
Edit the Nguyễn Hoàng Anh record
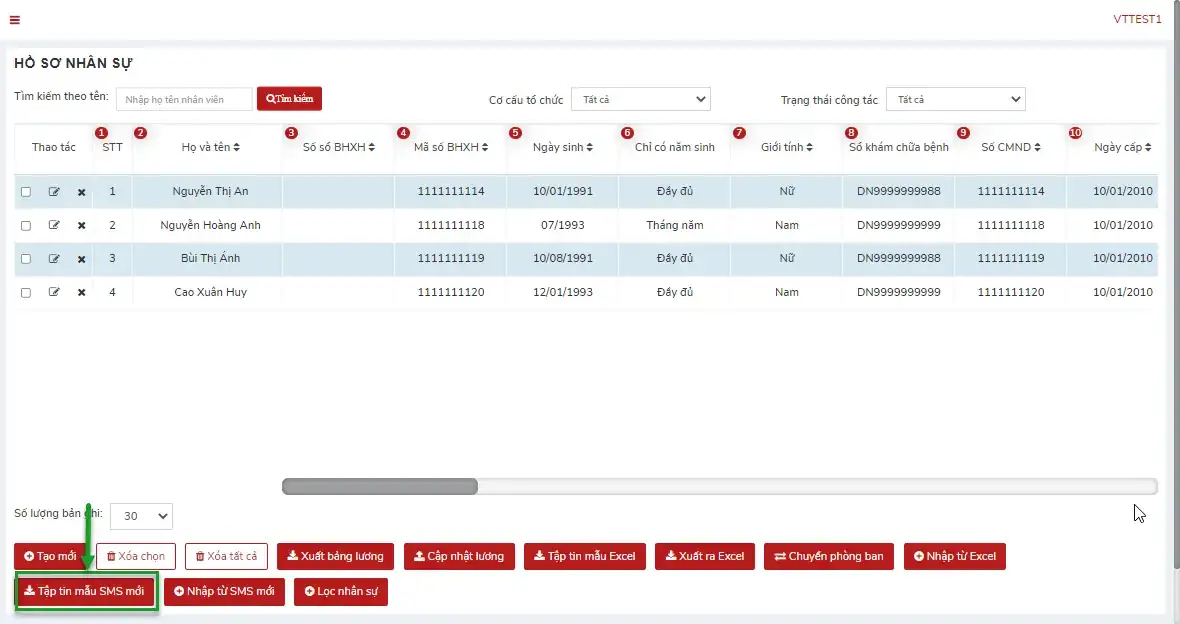(54, 225)
